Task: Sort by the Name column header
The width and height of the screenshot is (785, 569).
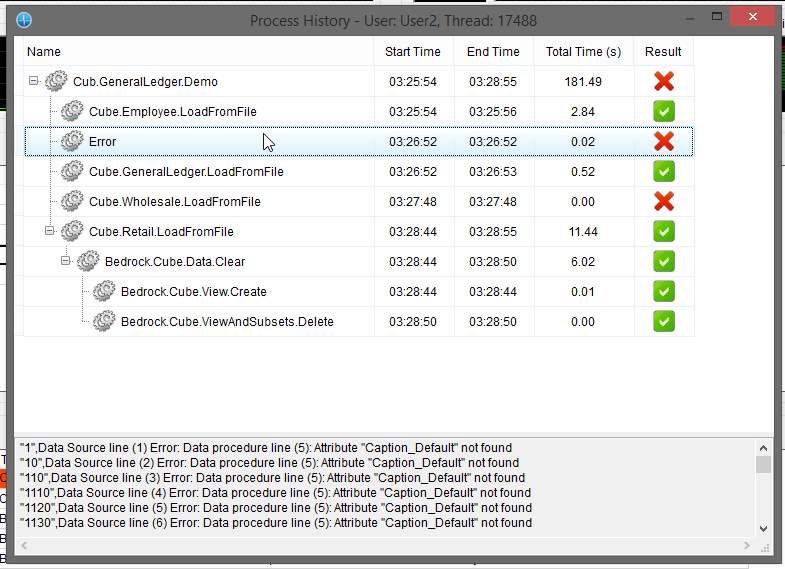Action: point(197,52)
